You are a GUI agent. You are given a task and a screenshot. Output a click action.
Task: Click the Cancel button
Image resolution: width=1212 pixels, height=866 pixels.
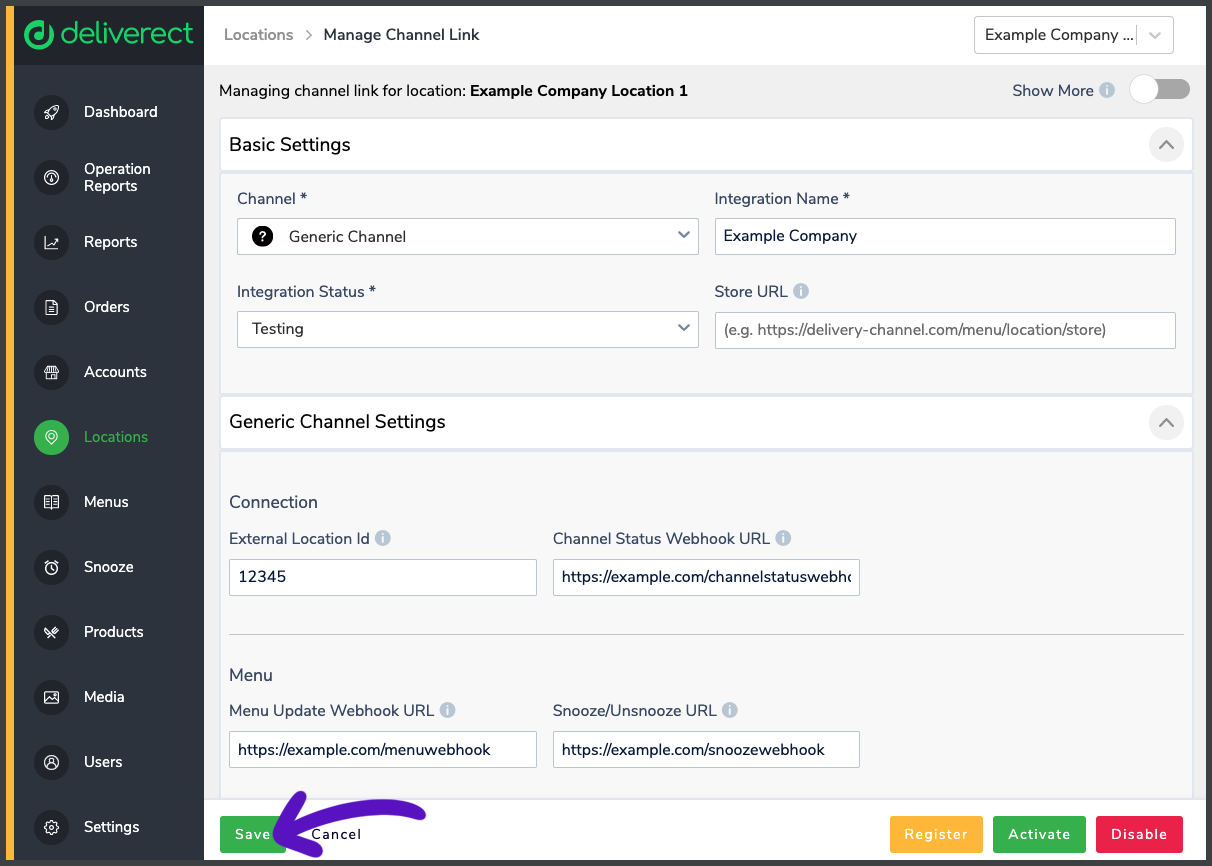click(x=336, y=834)
